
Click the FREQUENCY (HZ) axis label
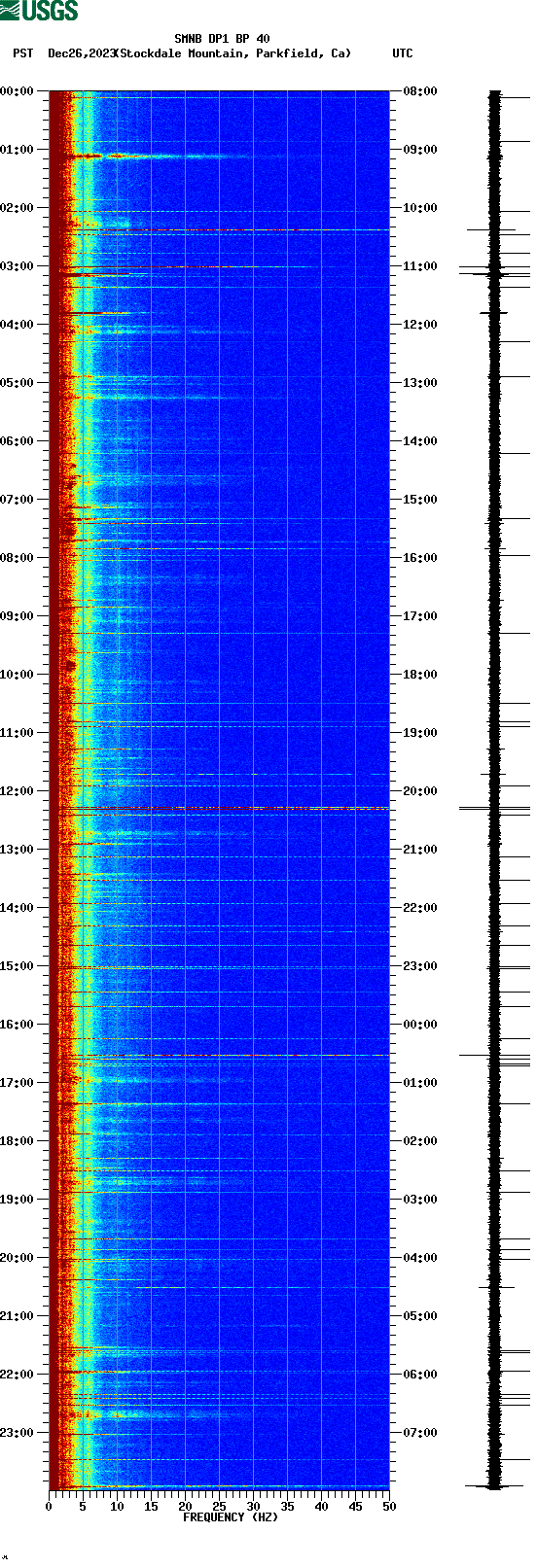pyautogui.click(x=231, y=1517)
